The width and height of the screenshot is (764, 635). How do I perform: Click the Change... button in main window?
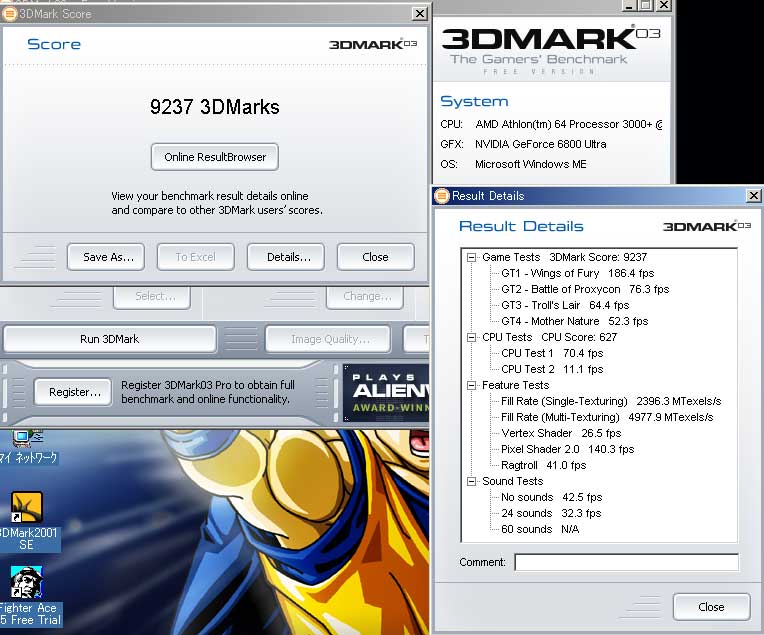[365, 297]
